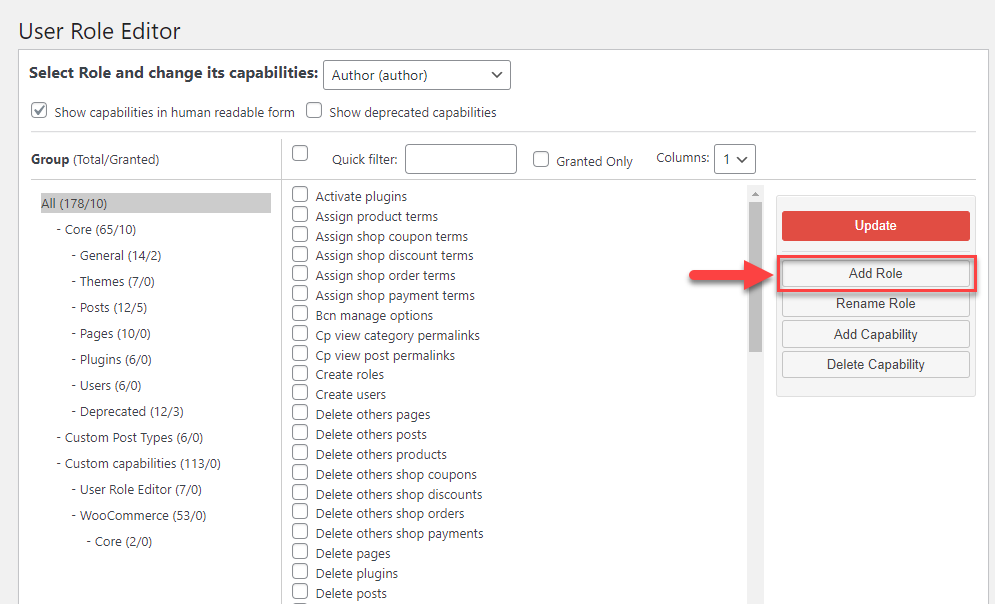Select the General (14/2) group
The image size is (995, 604).
(x=120, y=256)
